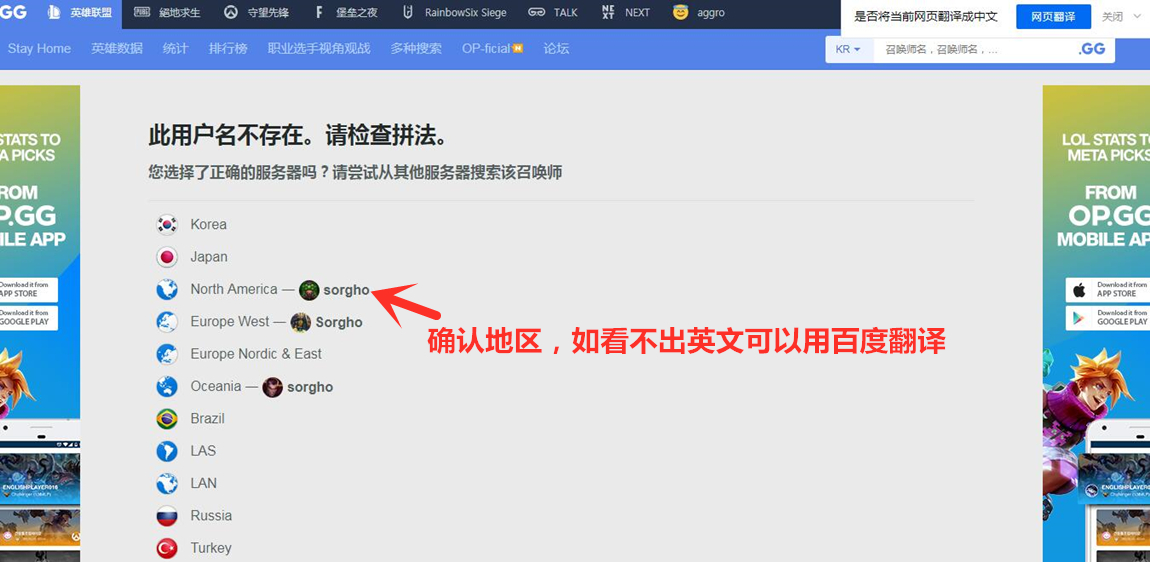Click App Store download badge in right ad

pos(1107,289)
